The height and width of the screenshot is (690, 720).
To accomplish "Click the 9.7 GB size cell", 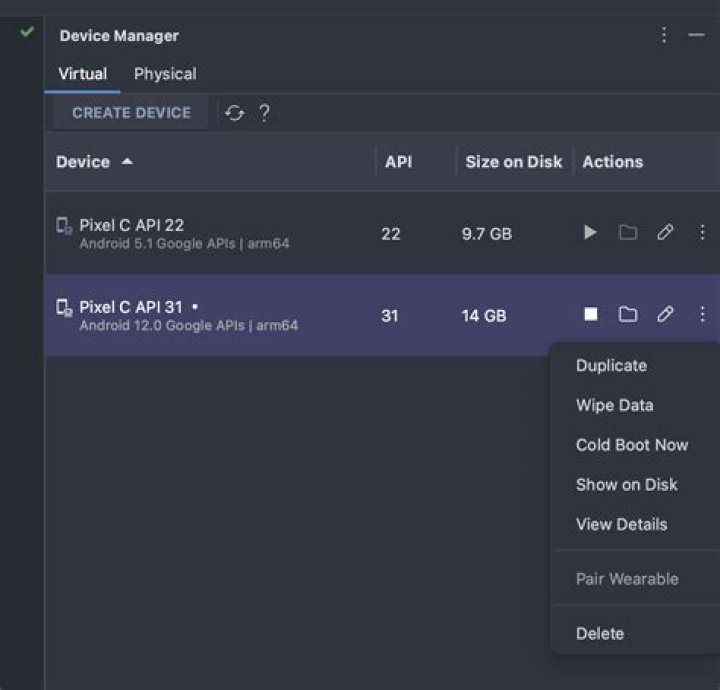I will pos(487,234).
